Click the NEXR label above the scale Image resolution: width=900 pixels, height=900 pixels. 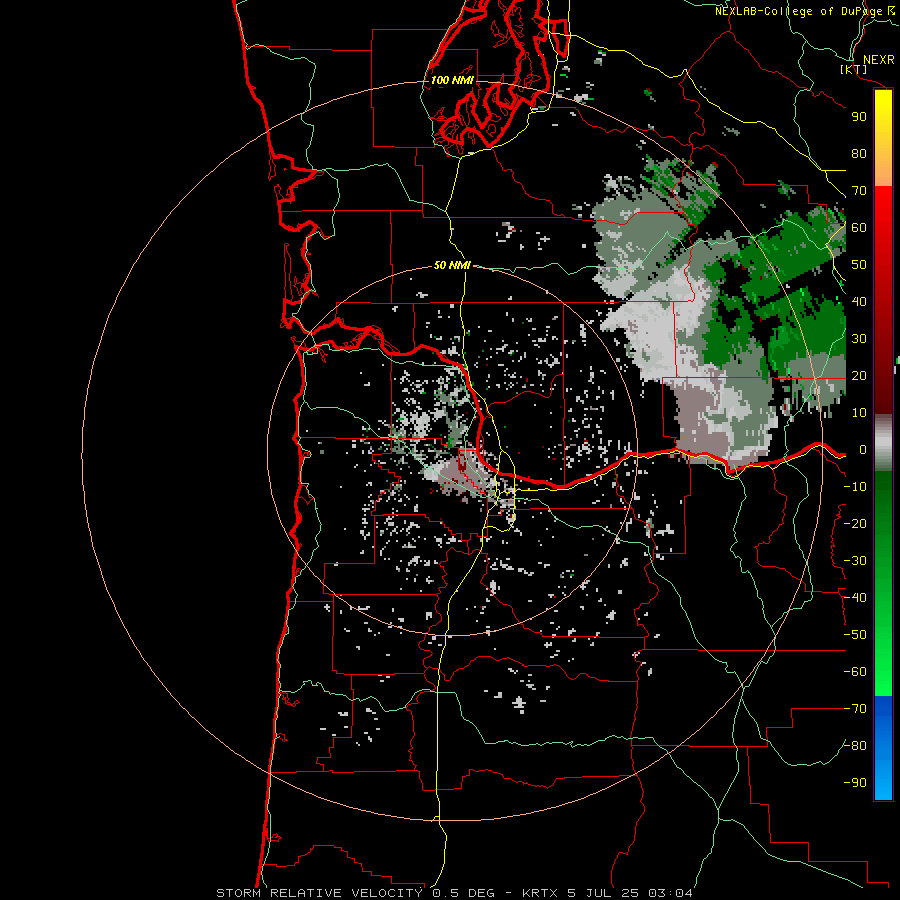[x=878, y=60]
